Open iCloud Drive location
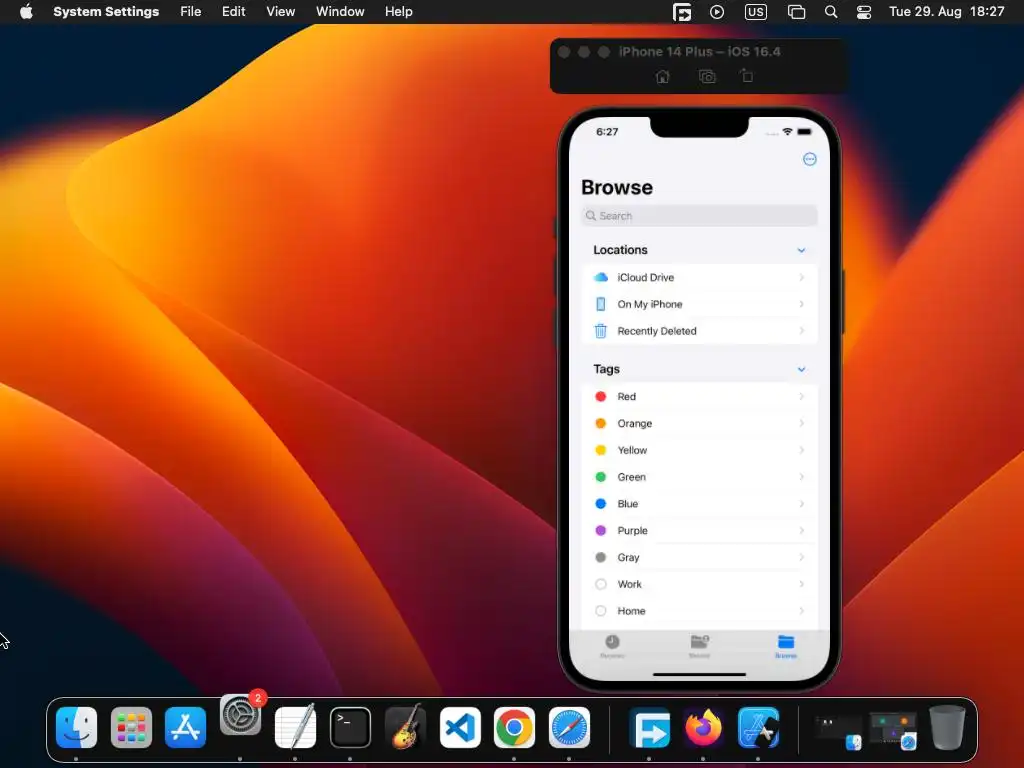The image size is (1024, 768). pos(699,278)
